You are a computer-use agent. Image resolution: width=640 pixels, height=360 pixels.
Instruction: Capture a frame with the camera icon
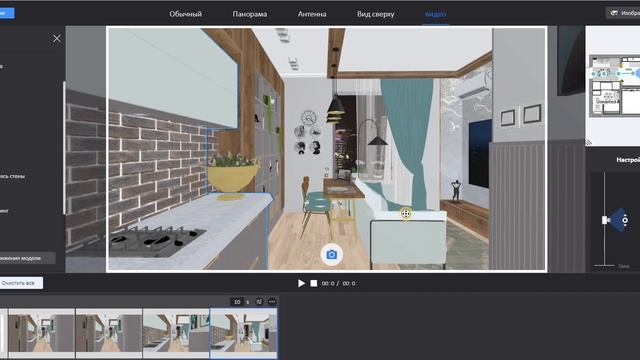331,255
